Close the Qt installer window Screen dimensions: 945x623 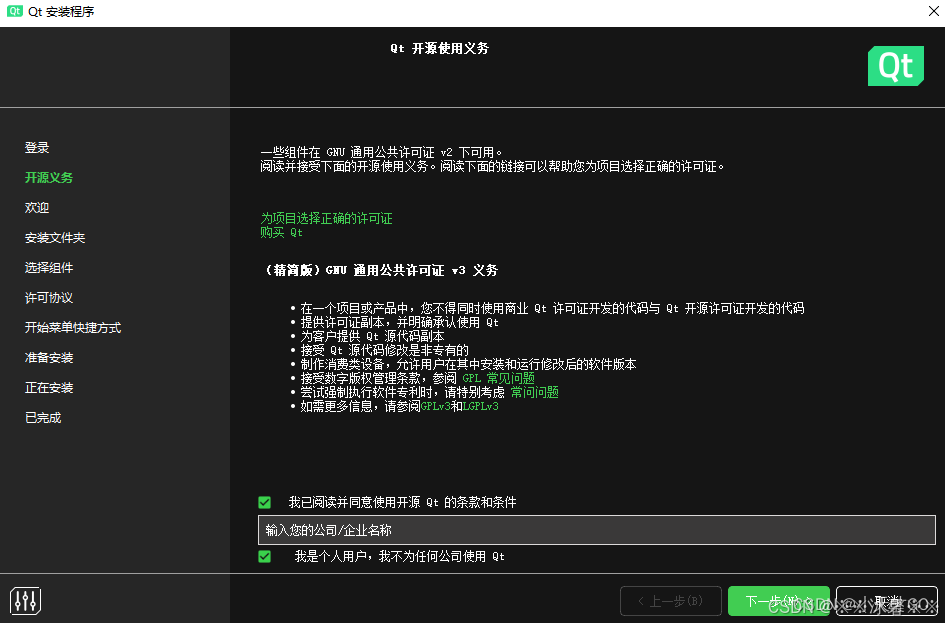[934, 11]
